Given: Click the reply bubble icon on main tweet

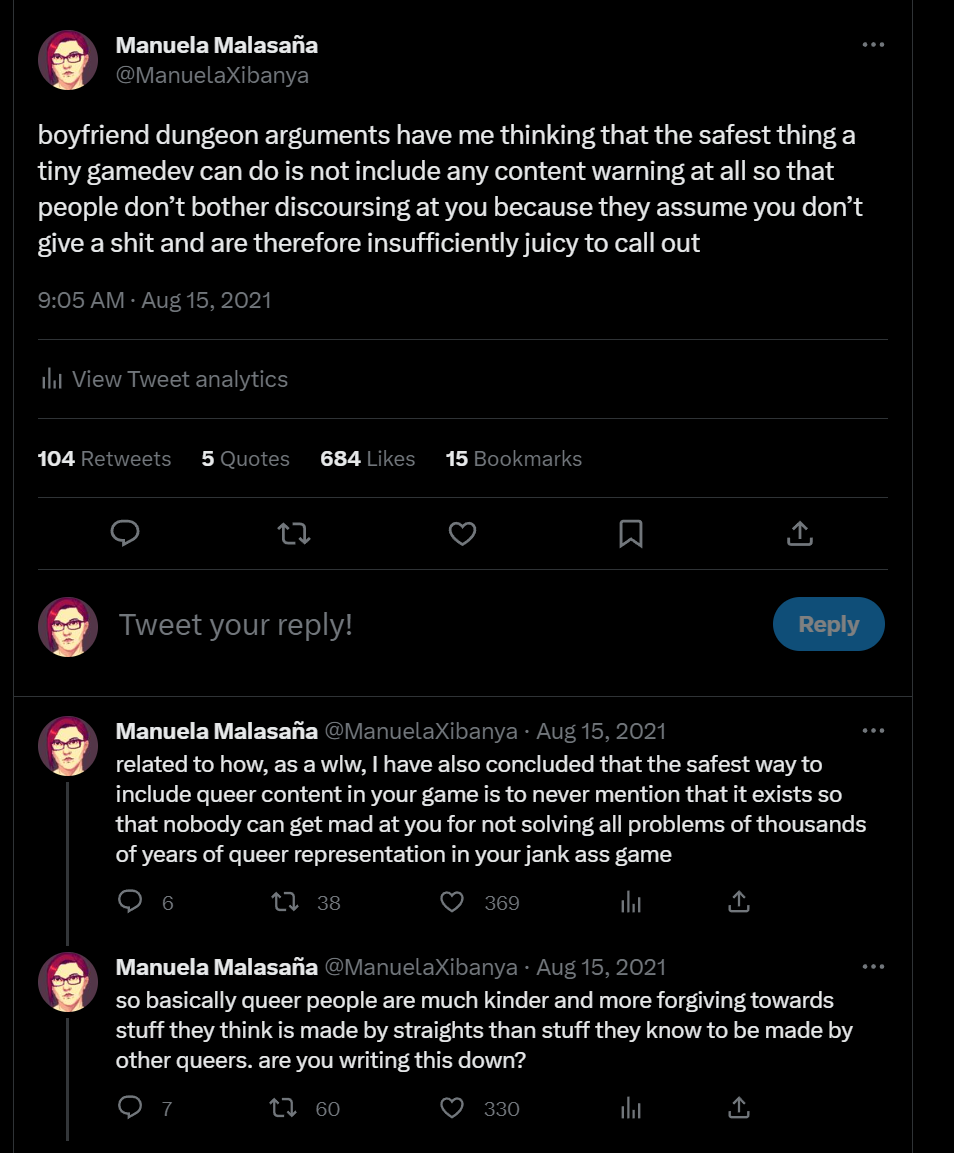Looking at the screenshot, I should point(125,533).
